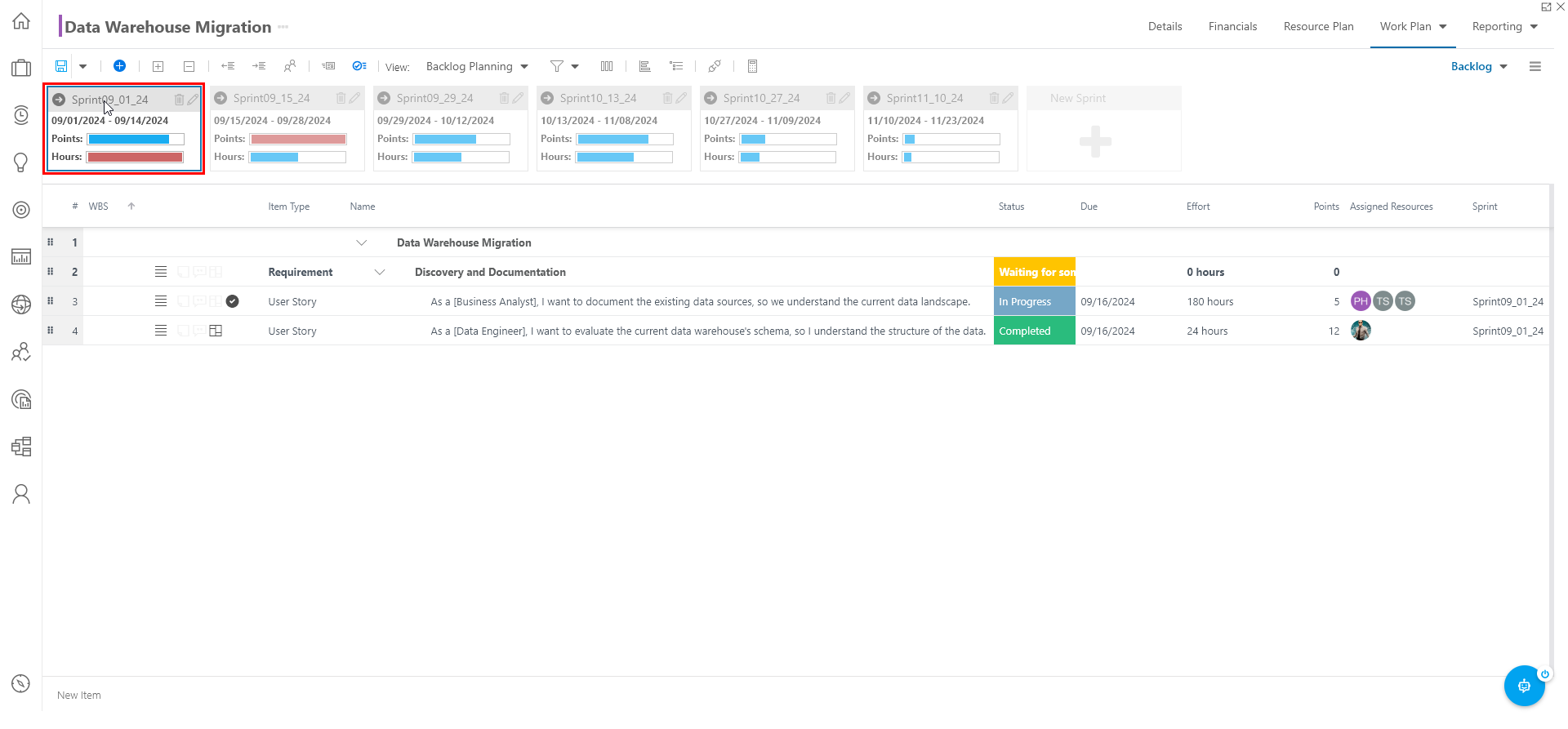Image resolution: width=1568 pixels, height=729 pixels.
Task: Sort by the WBS column arrow
Action: point(131,207)
